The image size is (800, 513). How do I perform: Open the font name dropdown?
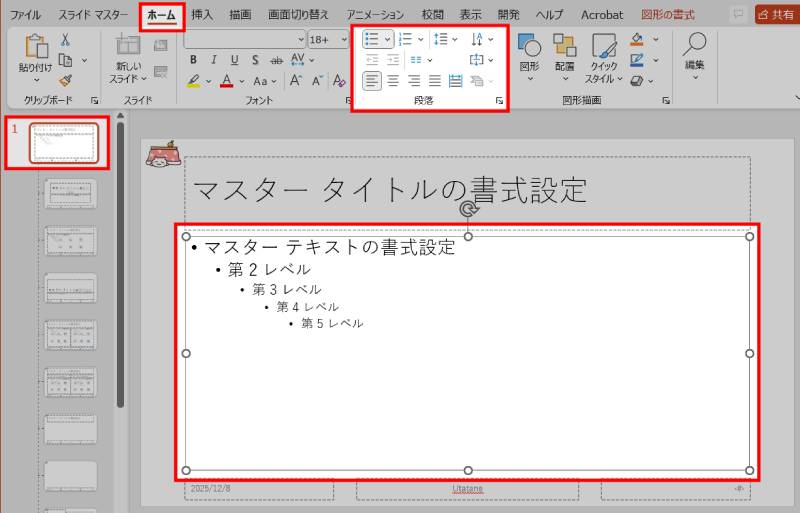pos(301,40)
